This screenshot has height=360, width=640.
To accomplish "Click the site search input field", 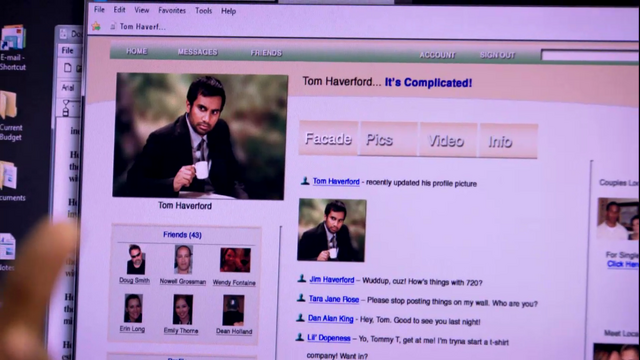I will pyautogui.click(x=590, y=56).
